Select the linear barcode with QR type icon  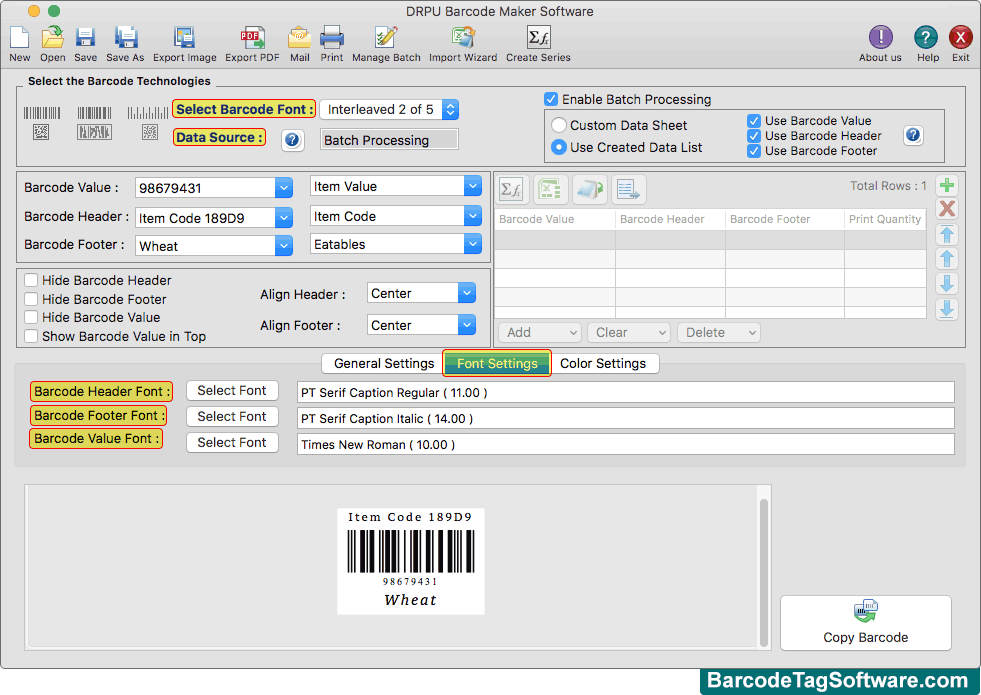tap(41, 123)
